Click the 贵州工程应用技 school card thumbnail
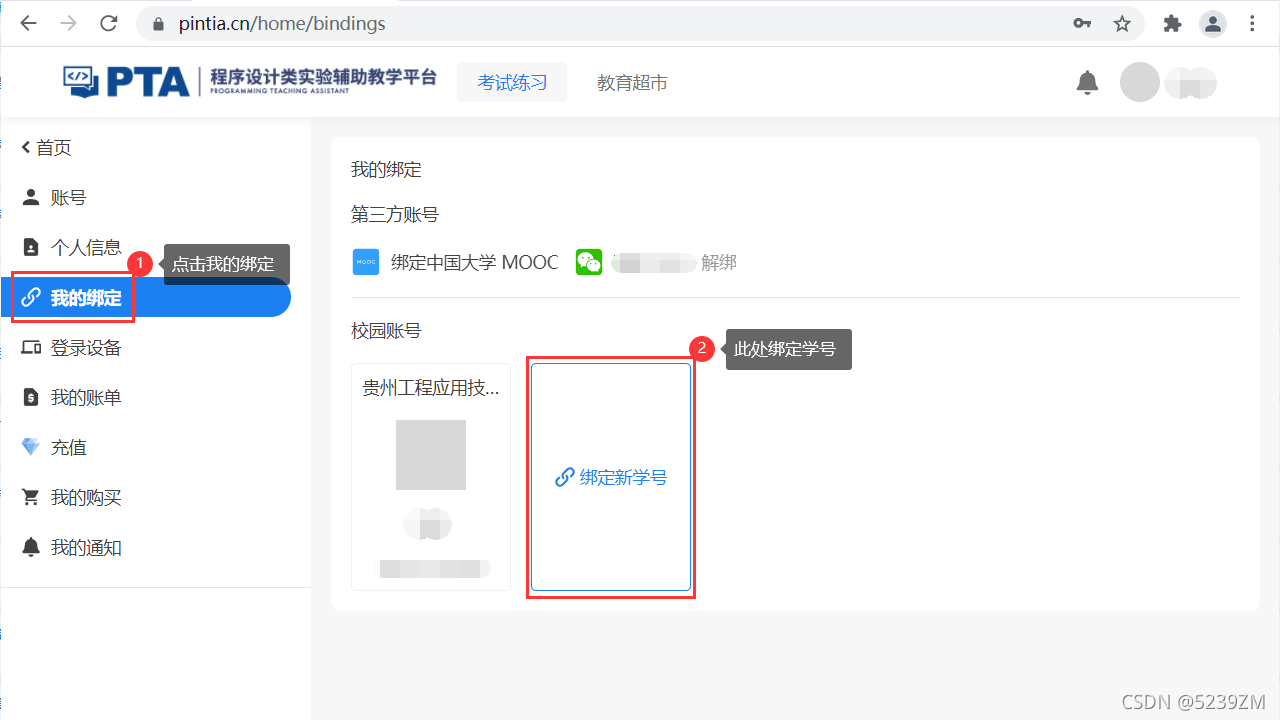 tap(430, 454)
